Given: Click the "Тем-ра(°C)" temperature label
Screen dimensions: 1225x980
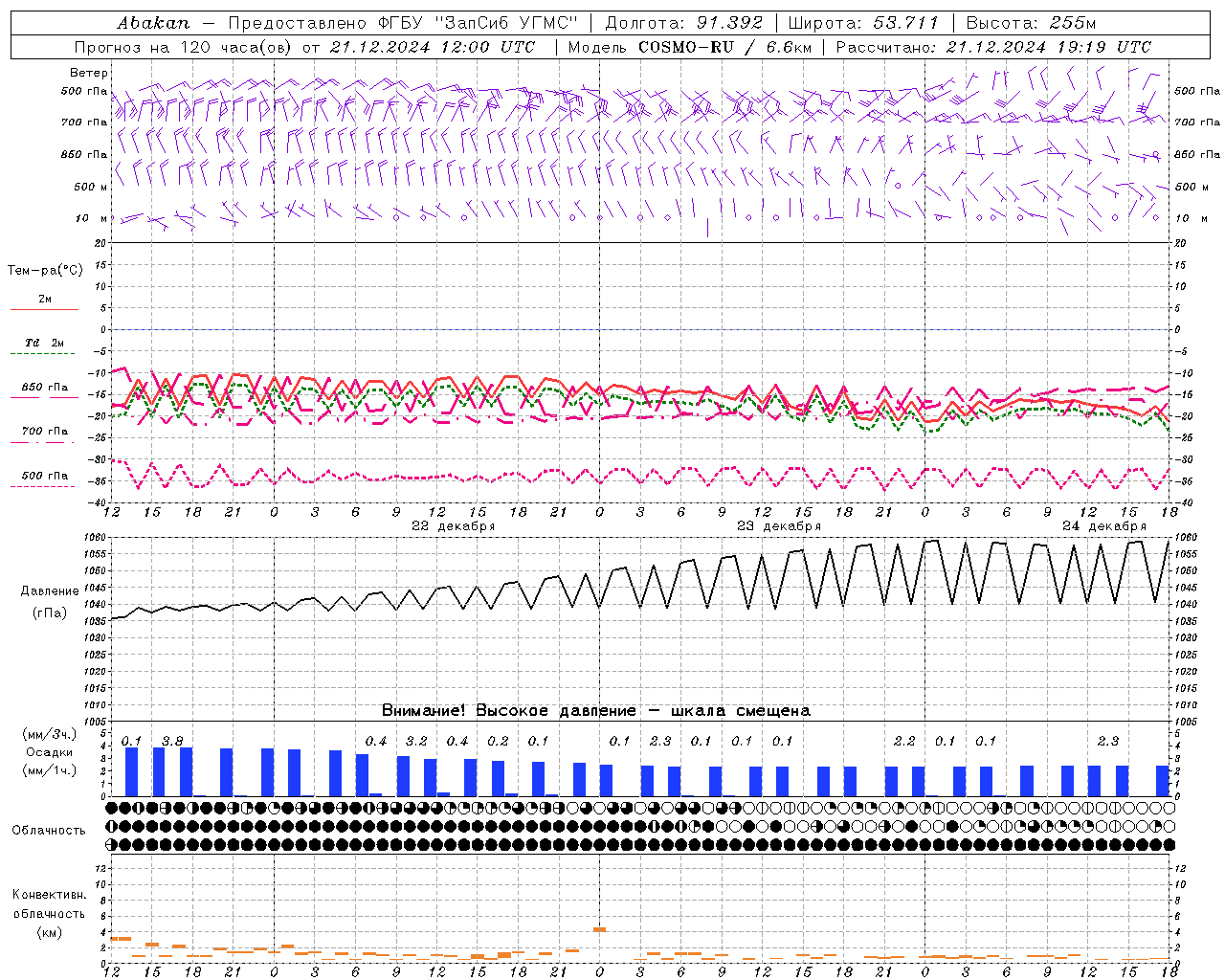Looking at the screenshot, I should click(45, 270).
